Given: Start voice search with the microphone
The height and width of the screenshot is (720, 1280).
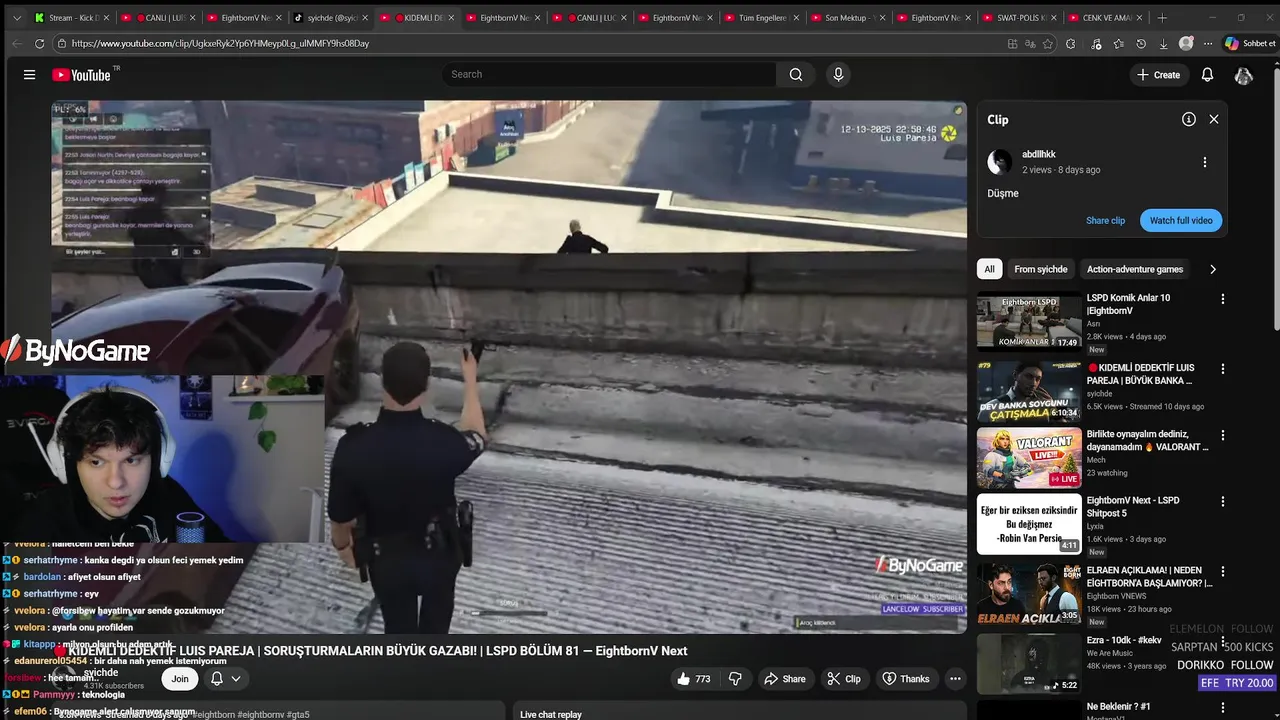Looking at the screenshot, I should pos(838,74).
